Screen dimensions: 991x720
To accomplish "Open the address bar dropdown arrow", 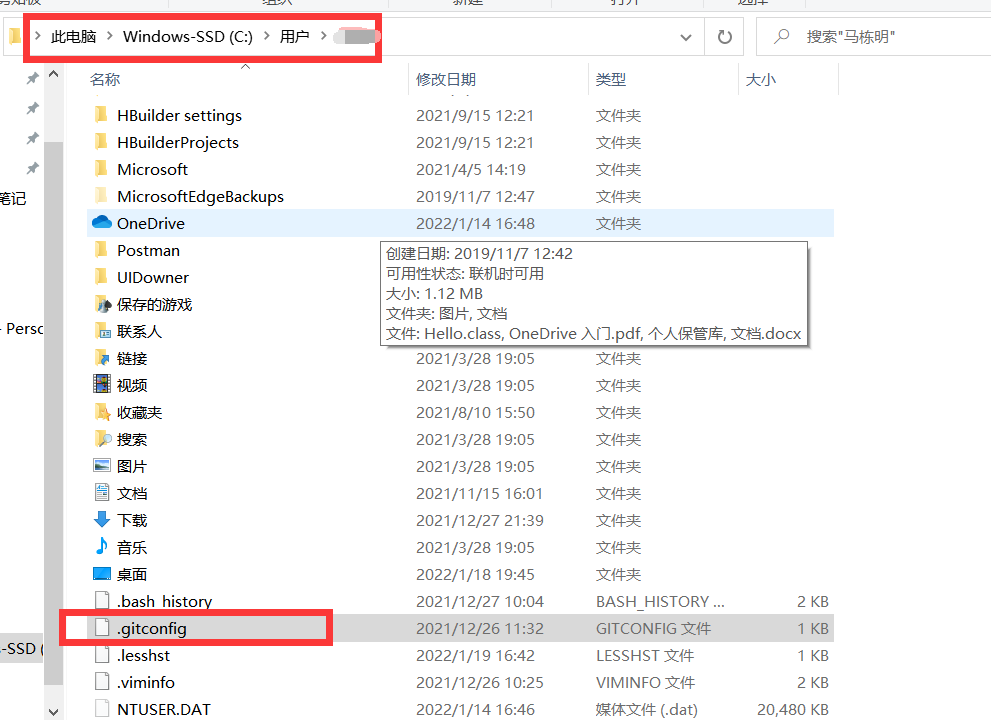I will [684, 36].
